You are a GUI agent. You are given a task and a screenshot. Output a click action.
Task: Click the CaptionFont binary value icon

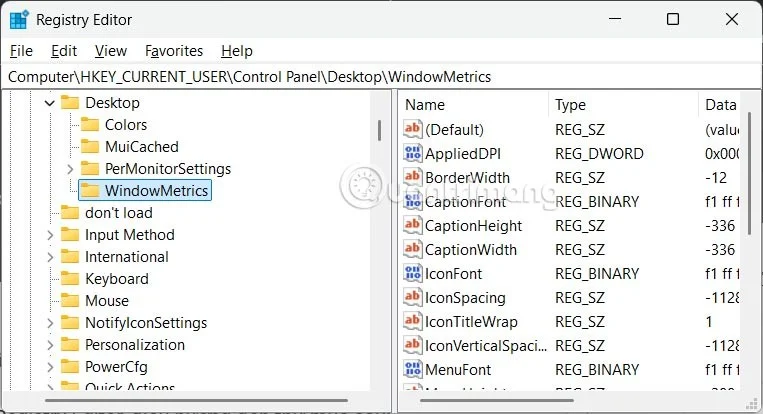pos(413,201)
